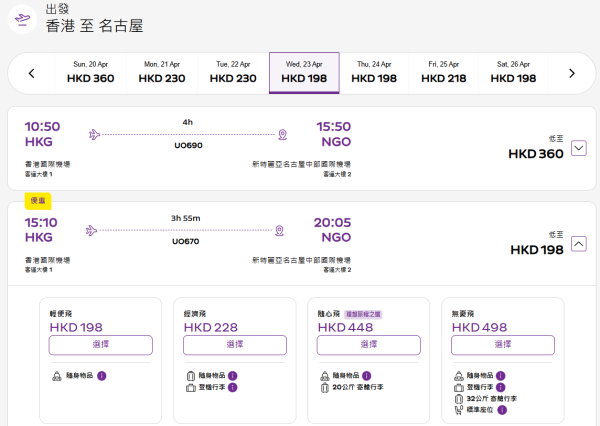This screenshot has height=426, width=600.
Task: Click the 隨身物品 bag icon in HKD 228 card
Action: coord(191,376)
